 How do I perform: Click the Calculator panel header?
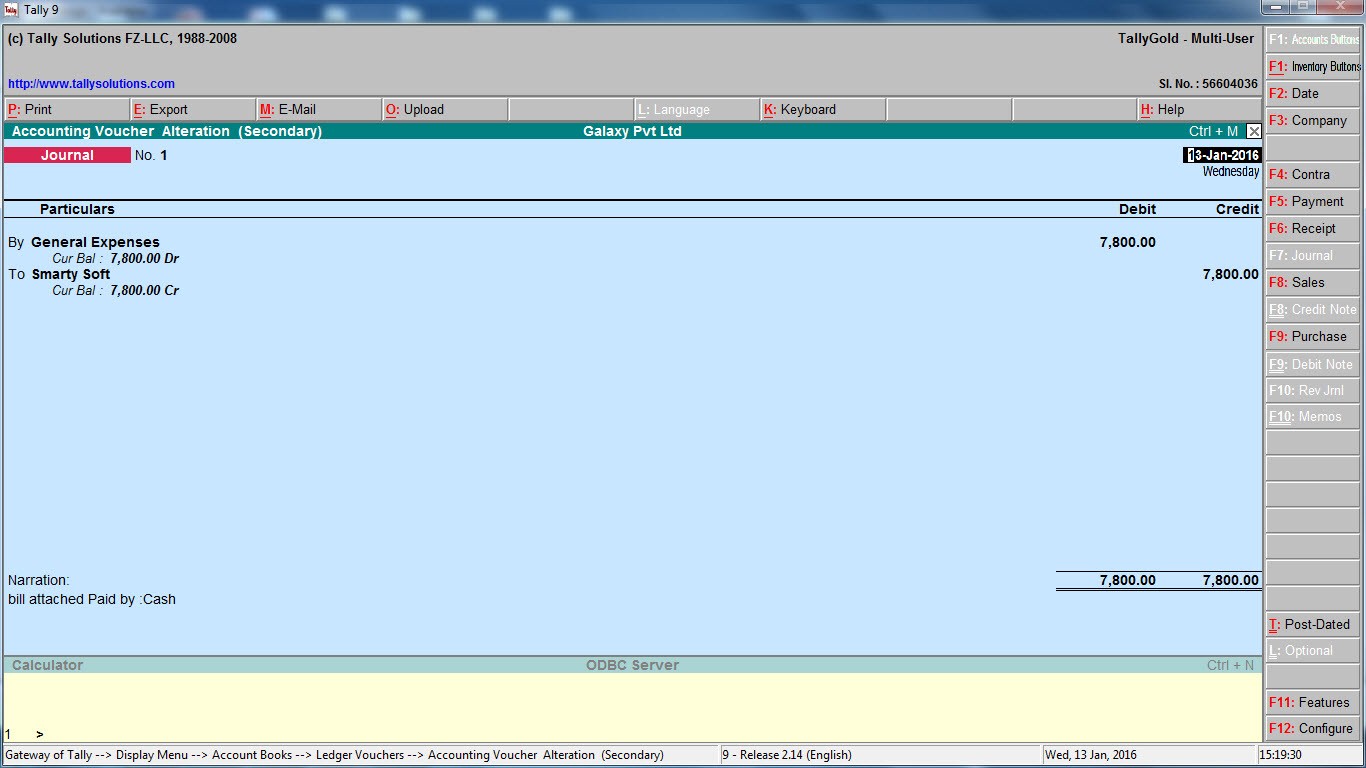point(47,665)
